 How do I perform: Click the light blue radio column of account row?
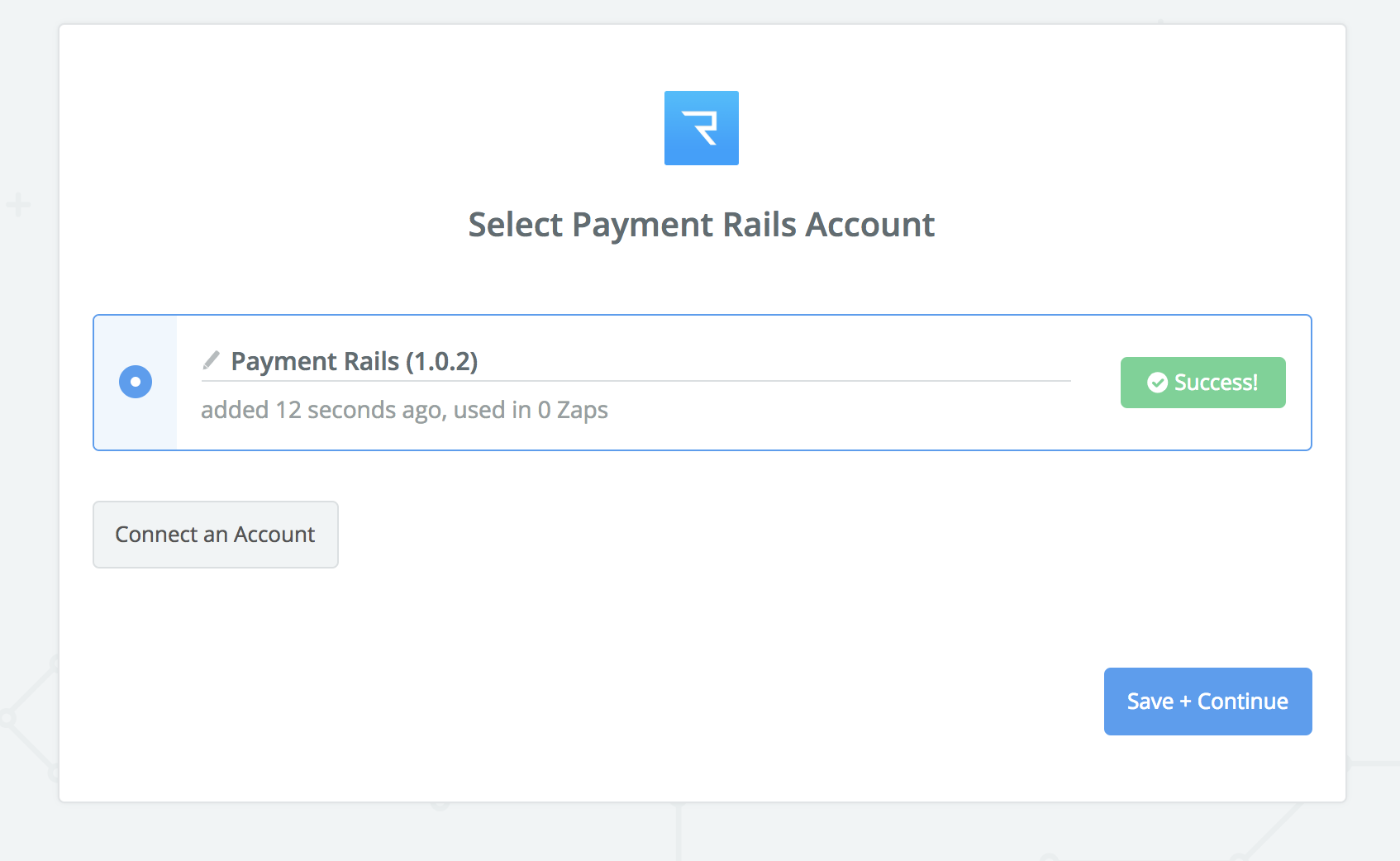(x=136, y=383)
